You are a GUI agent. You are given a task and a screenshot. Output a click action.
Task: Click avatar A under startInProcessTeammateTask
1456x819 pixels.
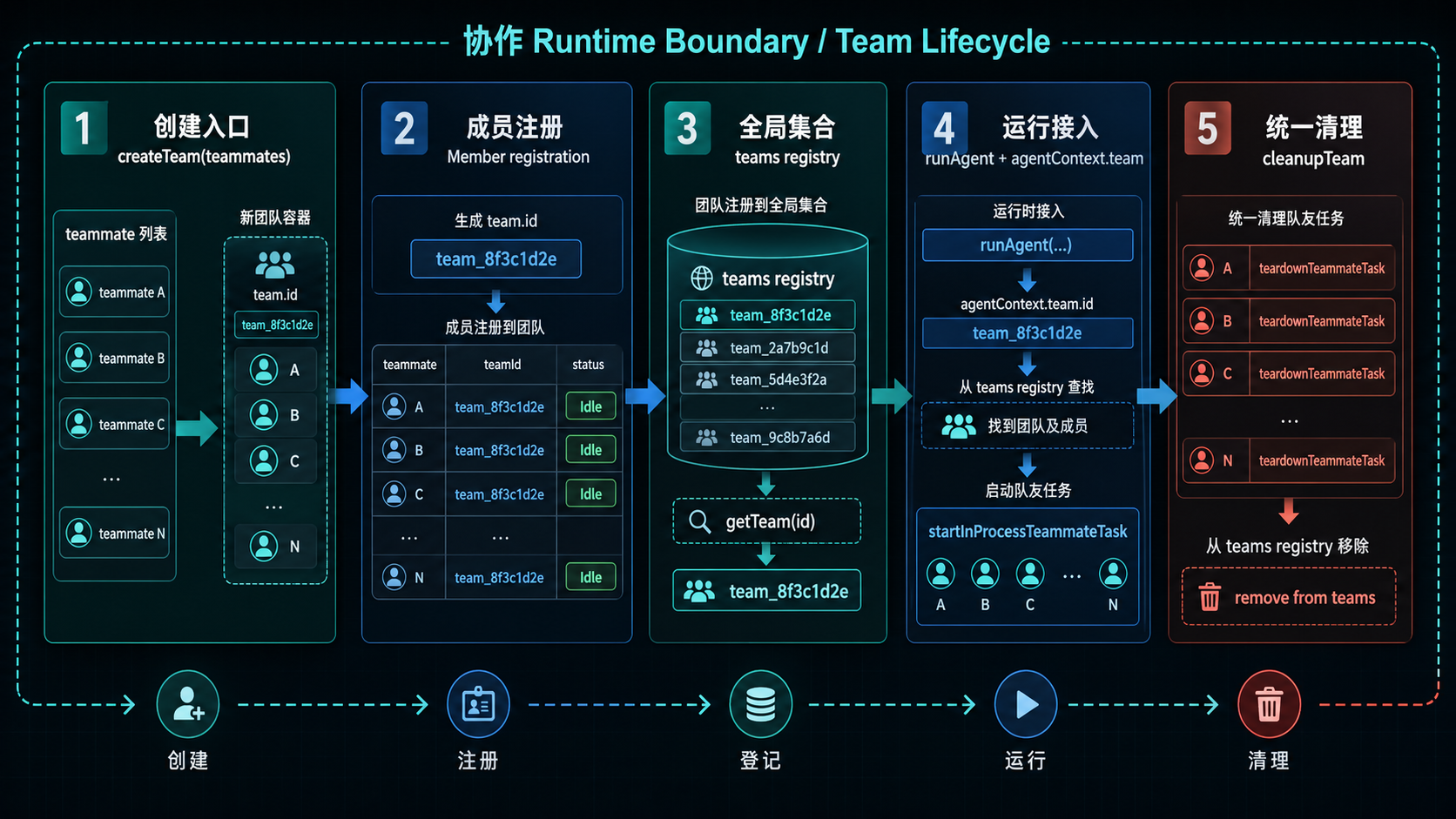pos(940,574)
